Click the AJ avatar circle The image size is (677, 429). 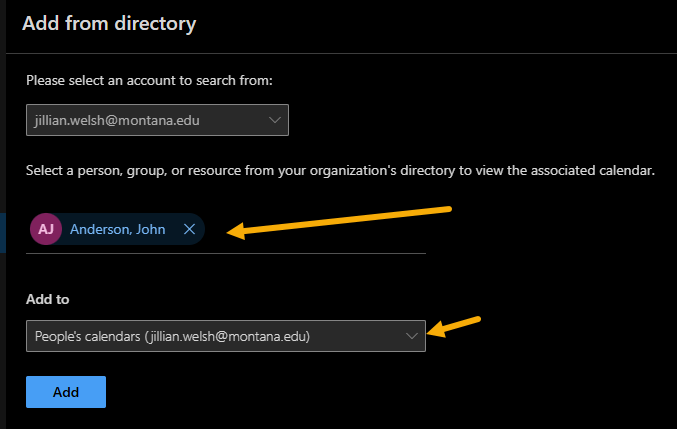pyautogui.click(x=46, y=229)
